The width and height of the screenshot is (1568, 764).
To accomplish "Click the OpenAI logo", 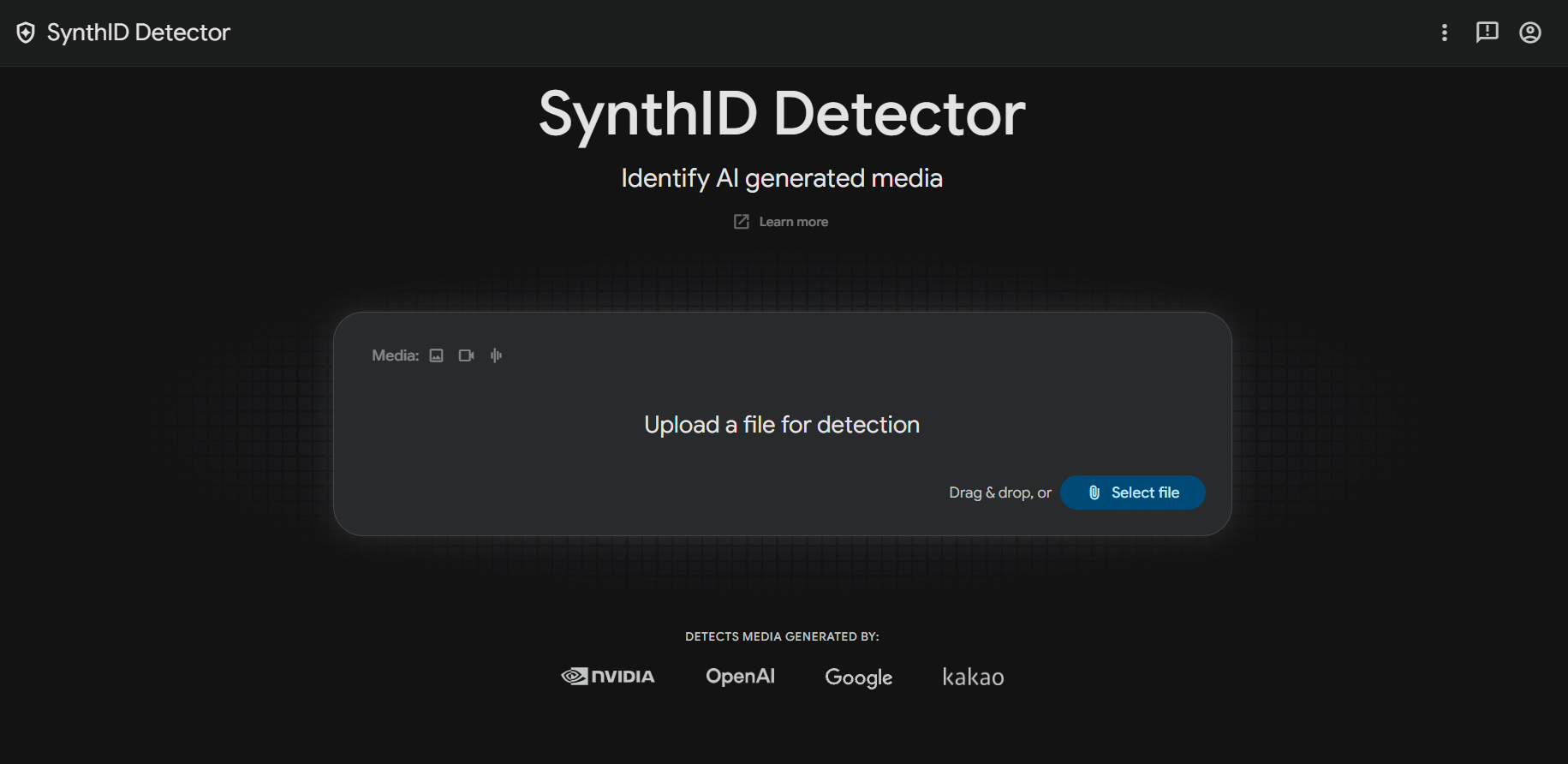I will click(741, 677).
